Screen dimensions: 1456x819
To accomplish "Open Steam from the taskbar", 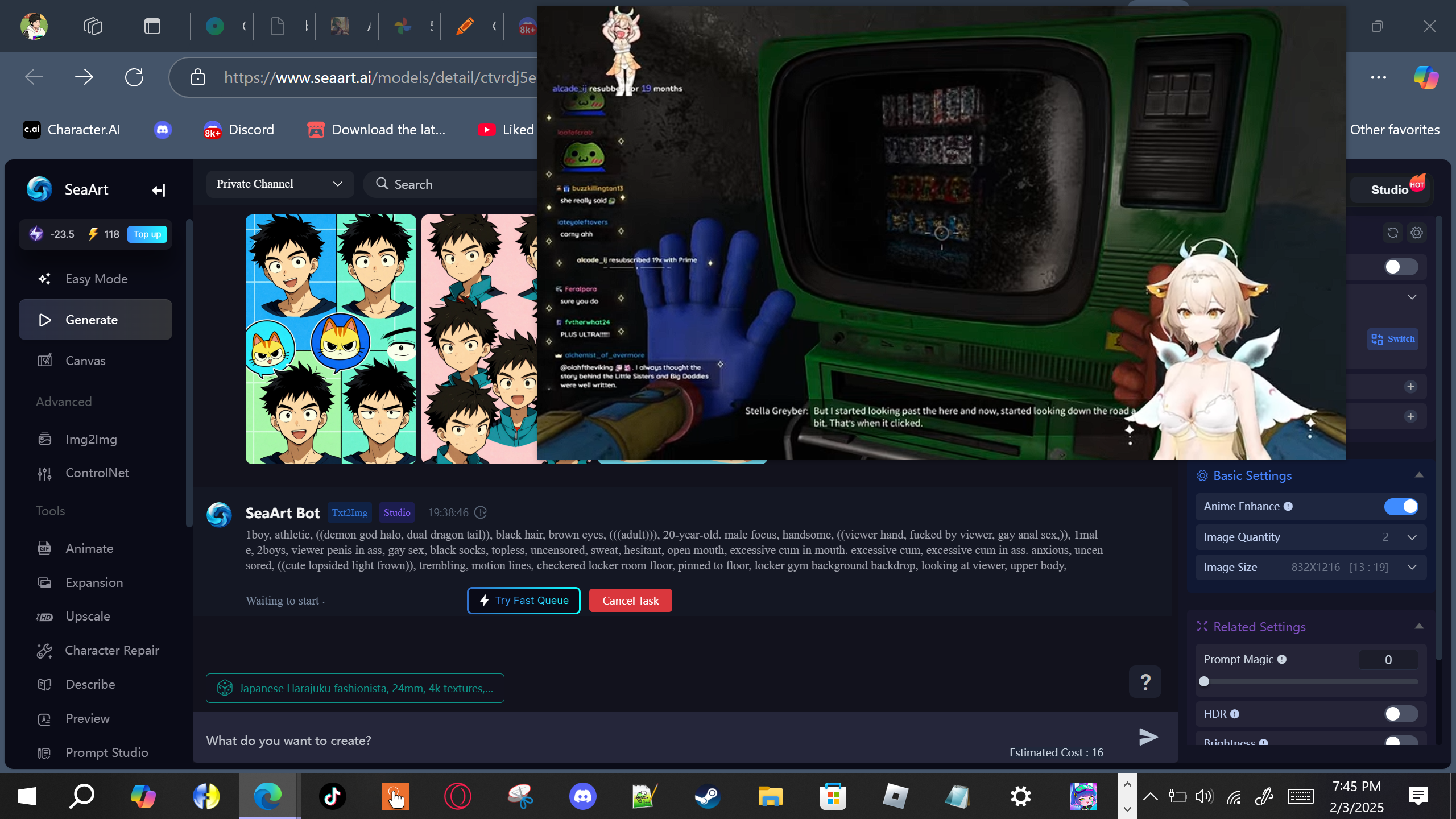I will pyautogui.click(x=708, y=796).
